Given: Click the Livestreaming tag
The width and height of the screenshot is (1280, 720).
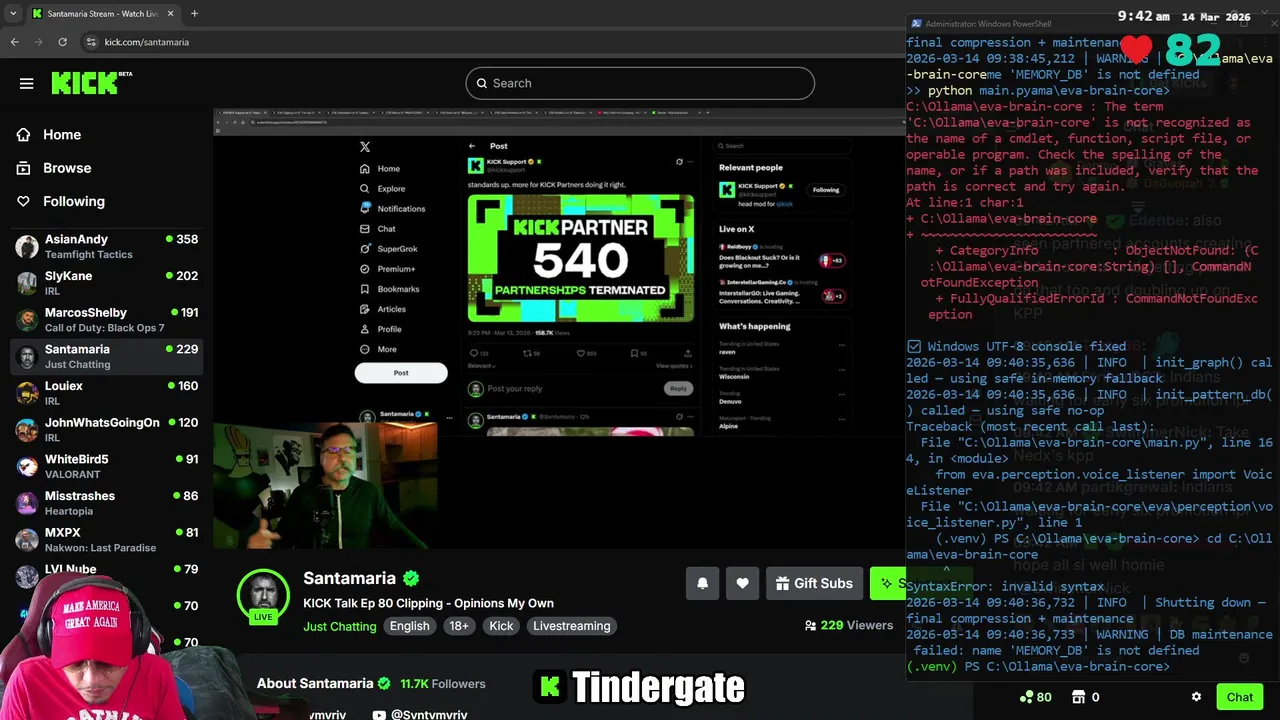Looking at the screenshot, I should tap(571, 626).
